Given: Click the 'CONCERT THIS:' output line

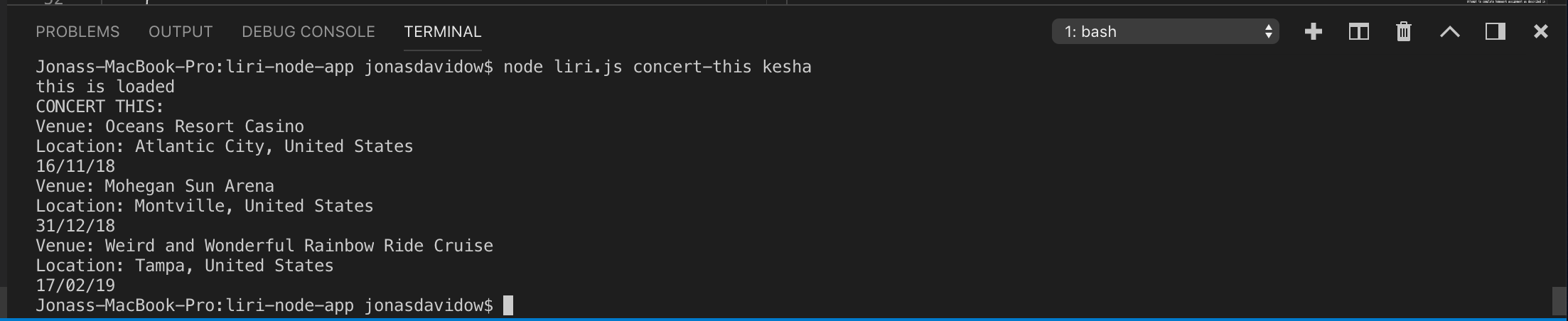Looking at the screenshot, I should 100,107.
